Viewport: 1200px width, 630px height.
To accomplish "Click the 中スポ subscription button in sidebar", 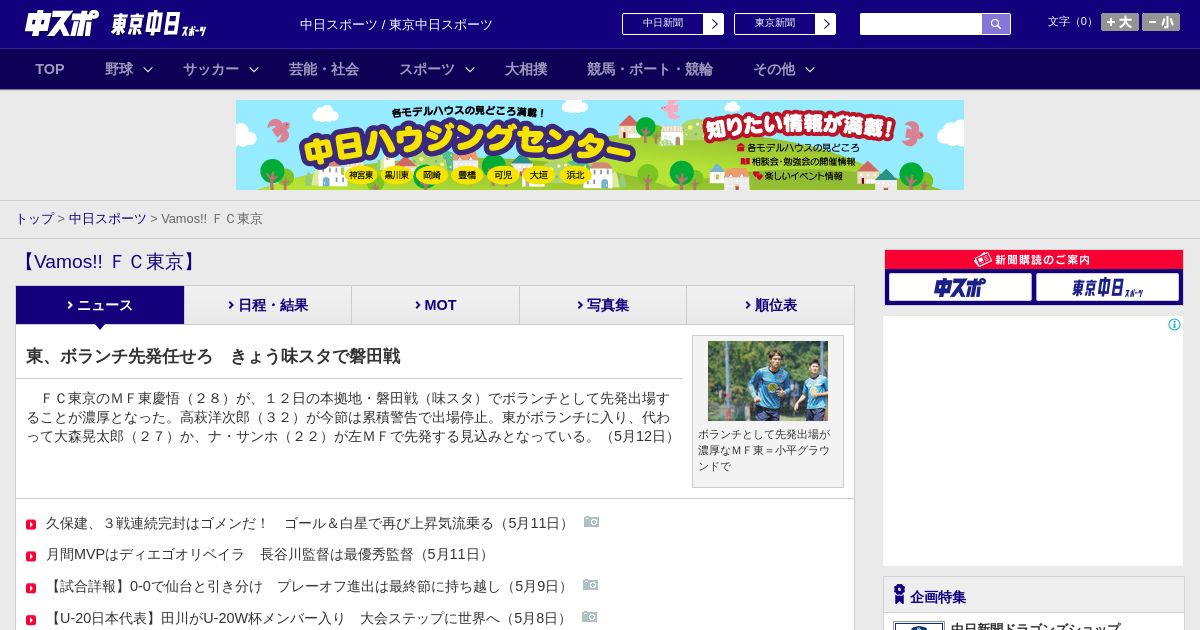I will 960,287.
